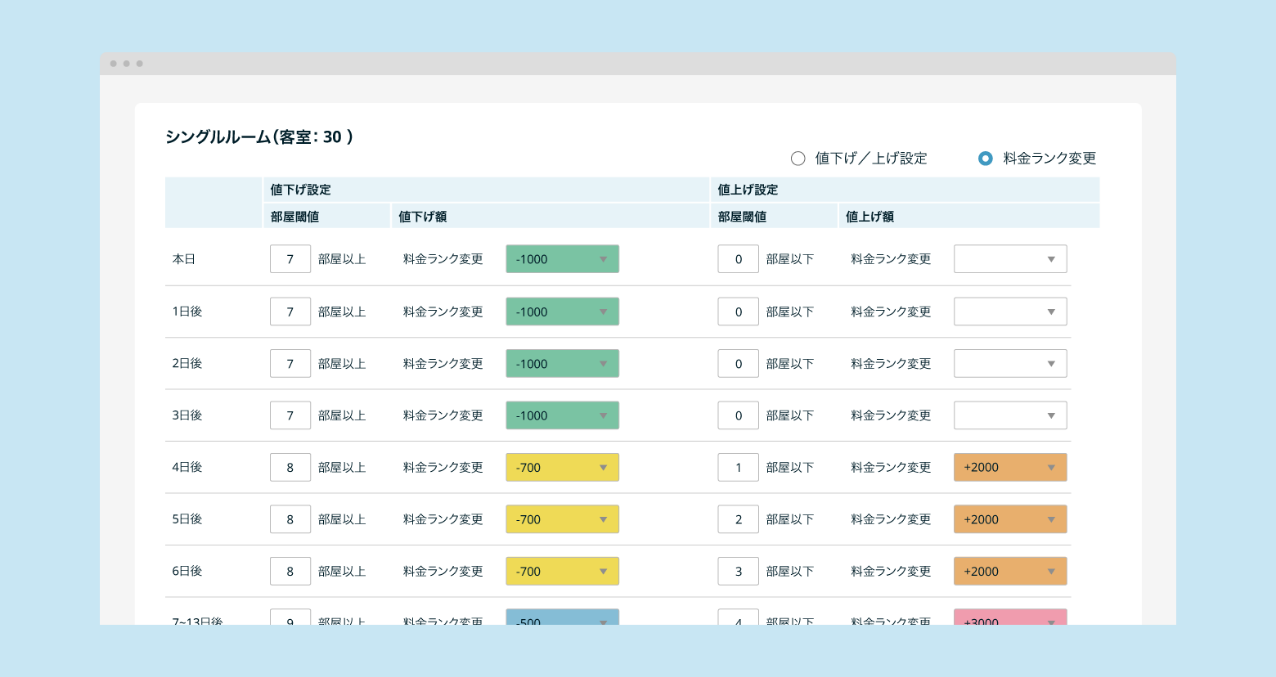Open the 6日後 orange +2000 dropdown
The width and height of the screenshot is (1276, 677).
(x=1010, y=571)
